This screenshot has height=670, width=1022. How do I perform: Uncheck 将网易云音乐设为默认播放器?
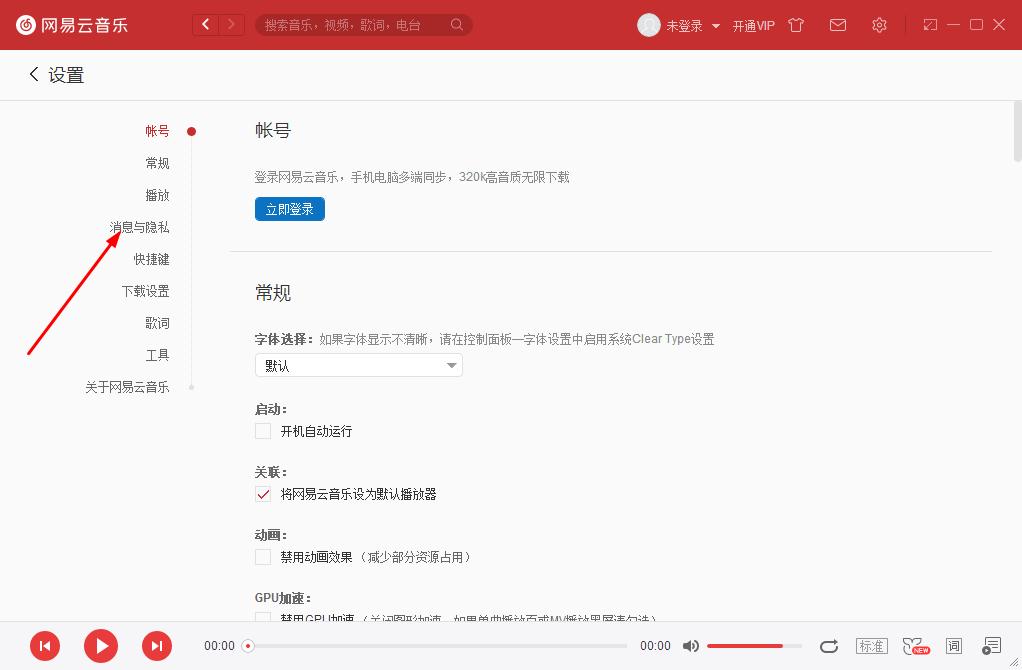263,493
